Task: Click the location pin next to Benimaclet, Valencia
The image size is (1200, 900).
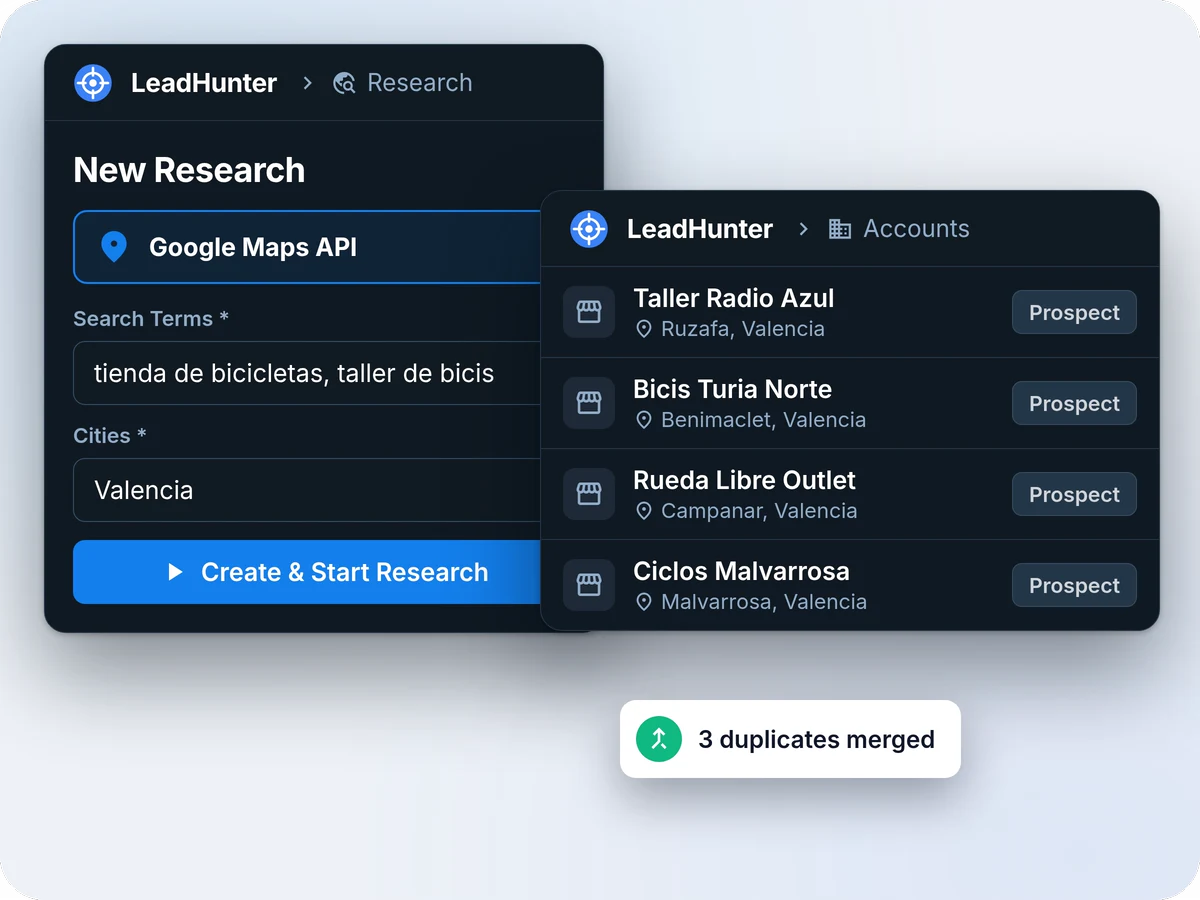Action: point(644,420)
